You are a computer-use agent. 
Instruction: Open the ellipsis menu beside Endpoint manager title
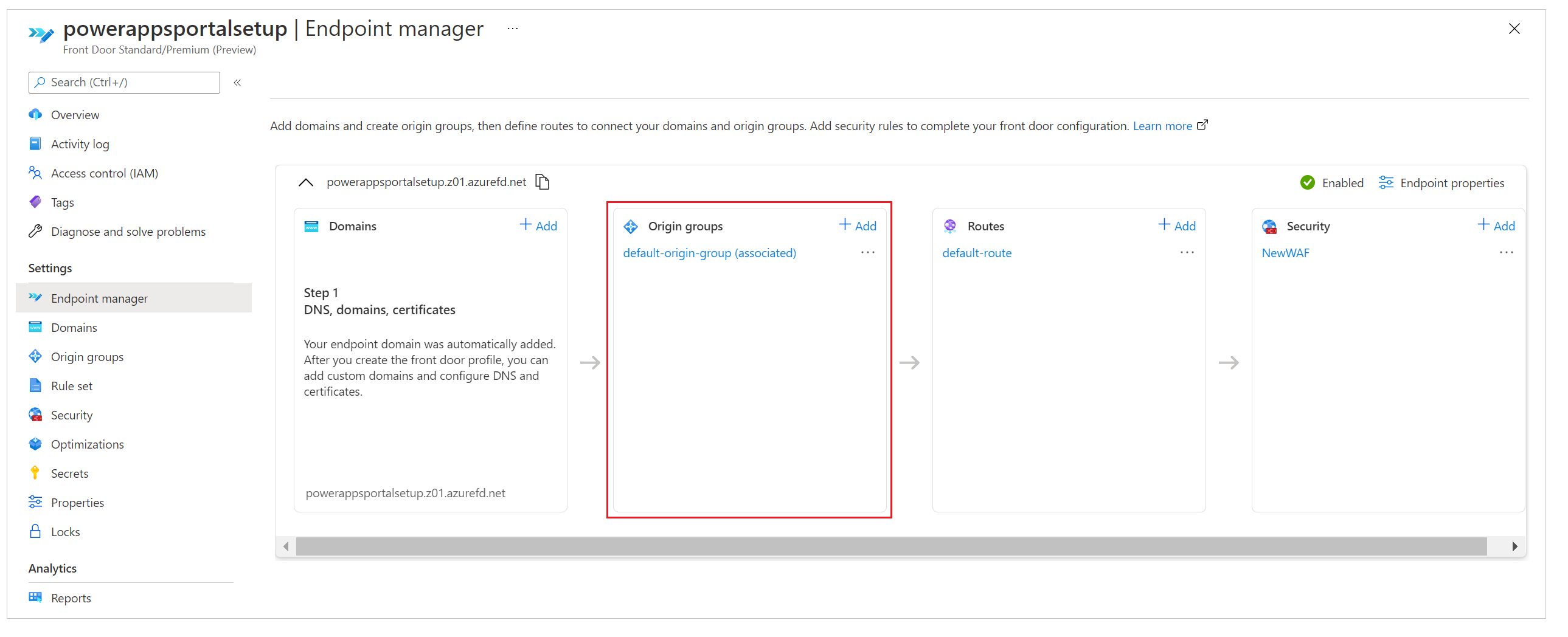click(x=513, y=29)
